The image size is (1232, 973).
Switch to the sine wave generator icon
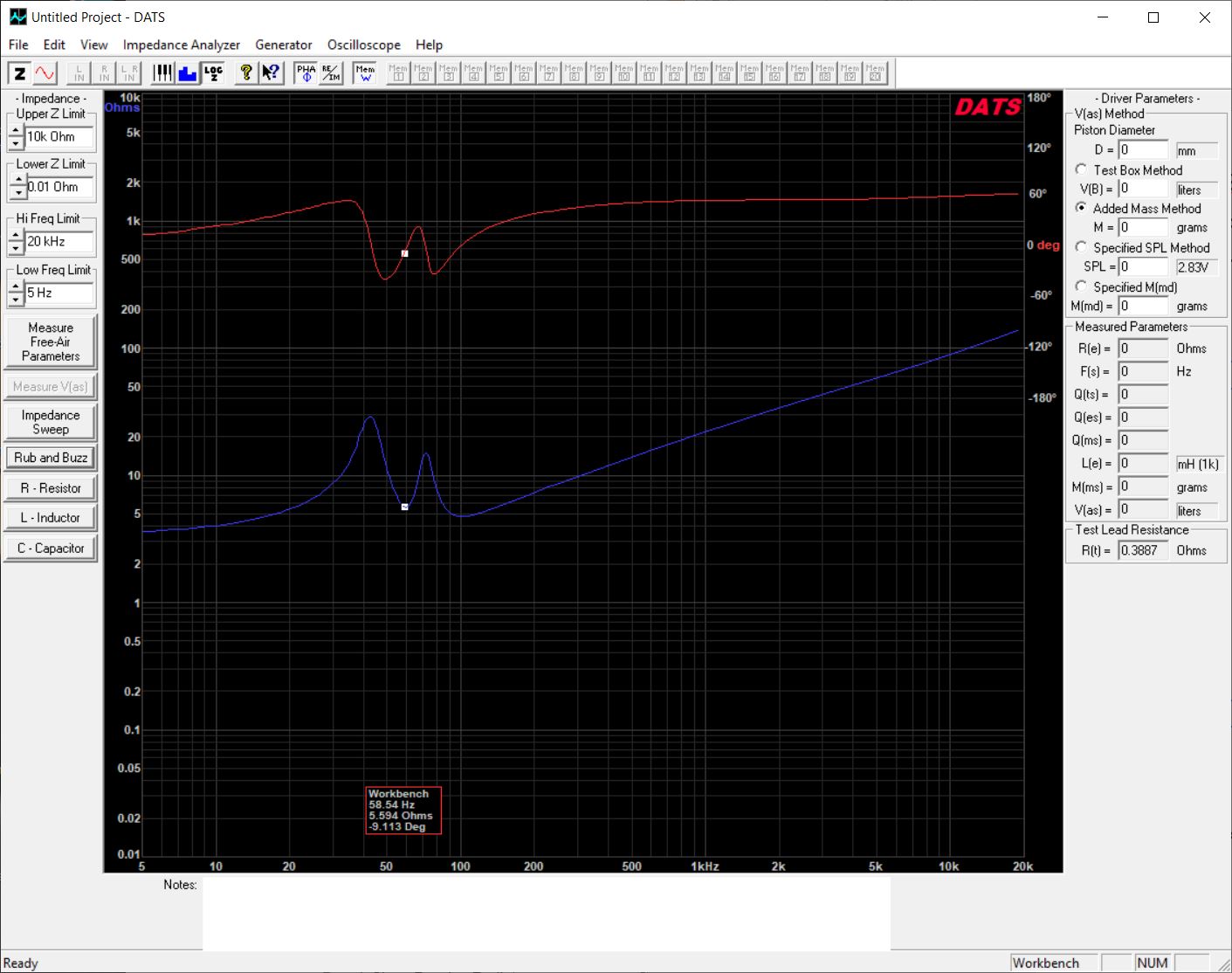click(x=45, y=73)
